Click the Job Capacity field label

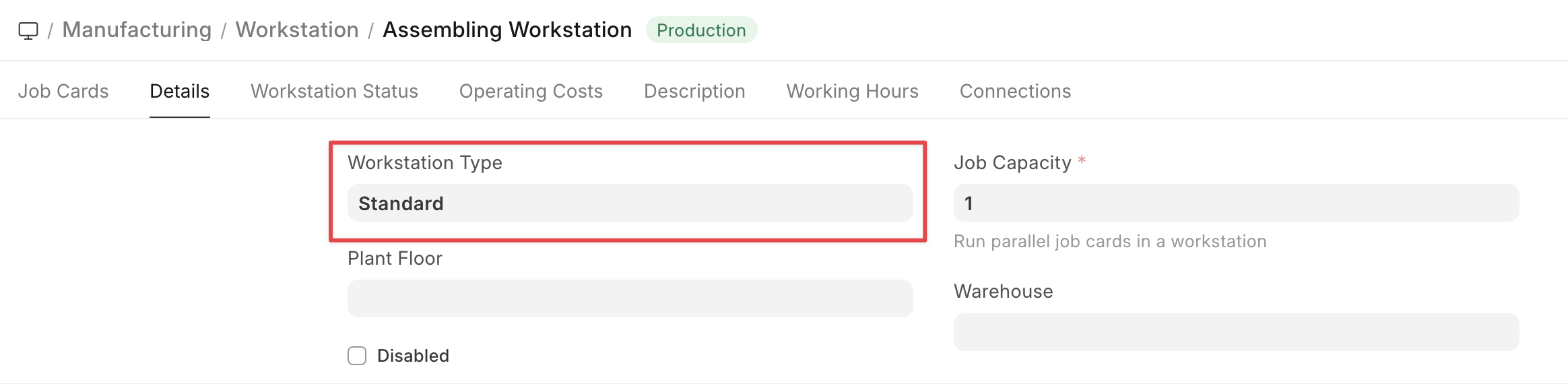pyautogui.click(x=1012, y=162)
